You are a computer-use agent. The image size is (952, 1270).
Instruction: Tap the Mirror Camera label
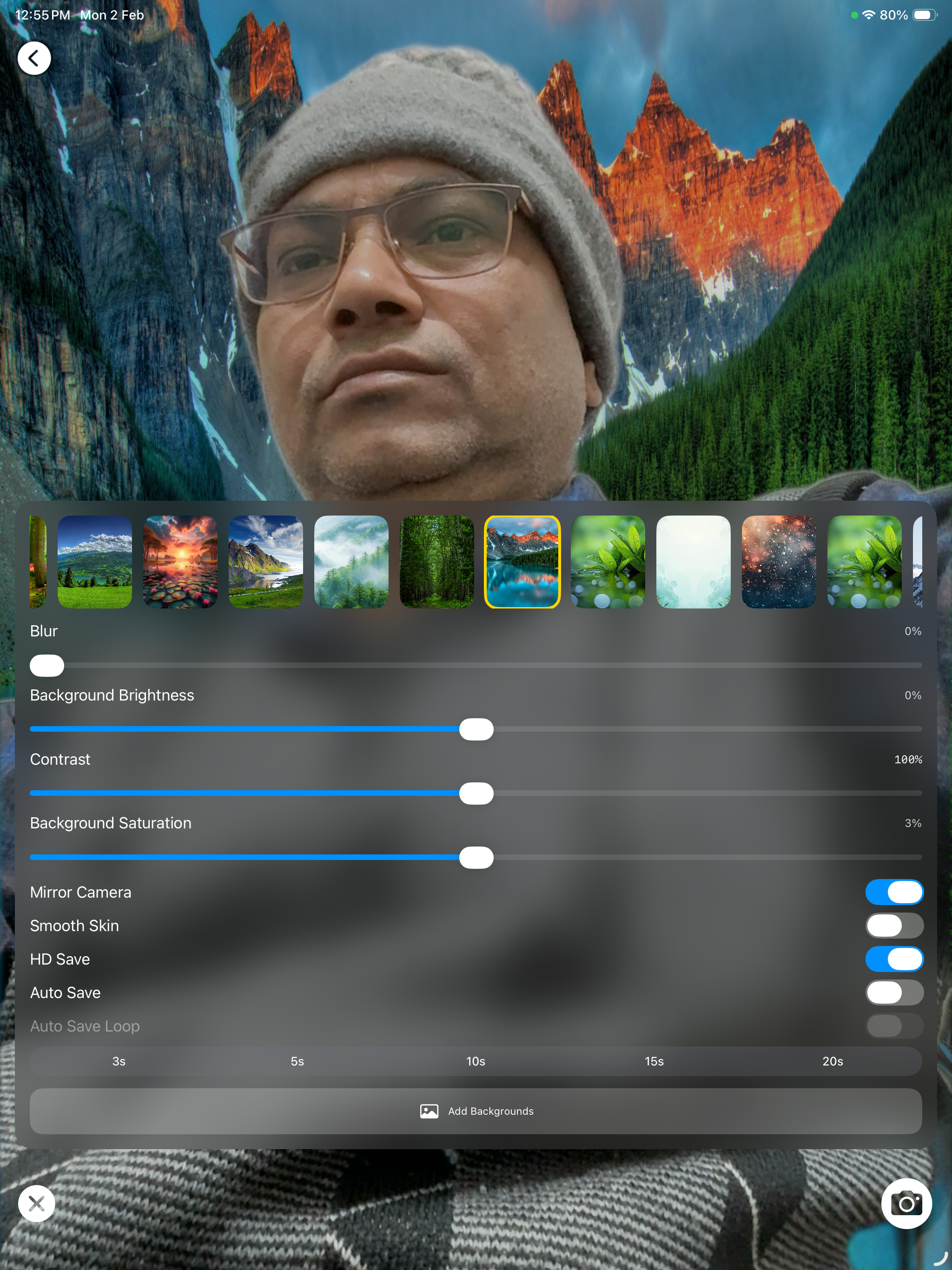[80, 892]
